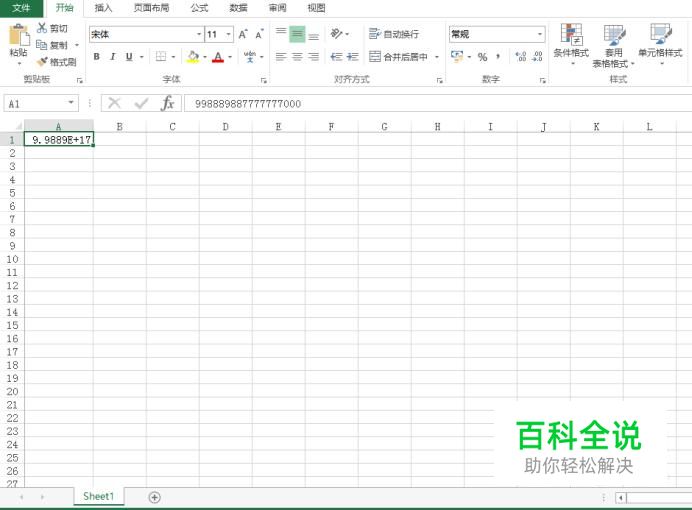
Task: Align cell text right
Action: [314, 56]
